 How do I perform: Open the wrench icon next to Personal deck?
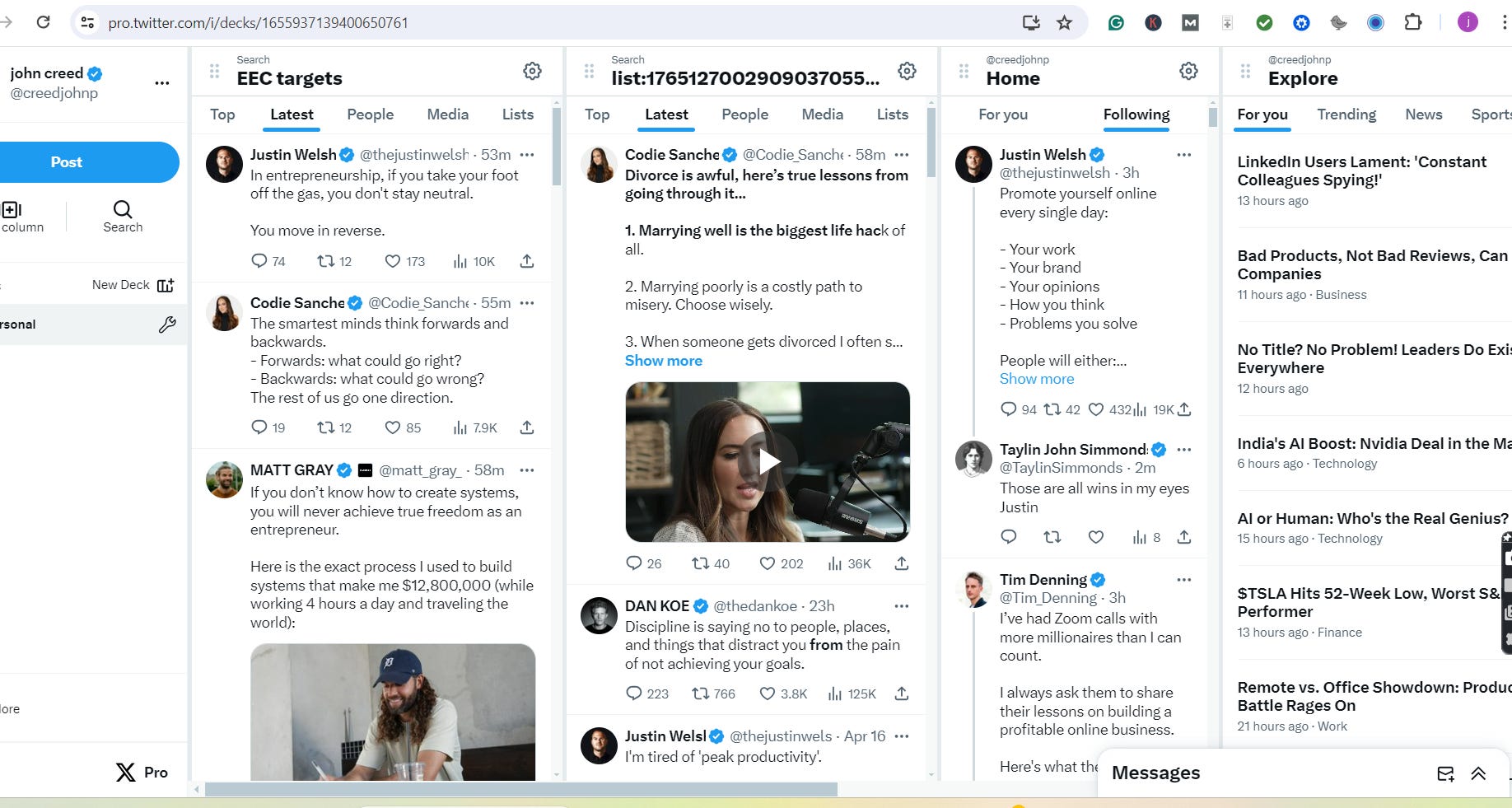[167, 324]
